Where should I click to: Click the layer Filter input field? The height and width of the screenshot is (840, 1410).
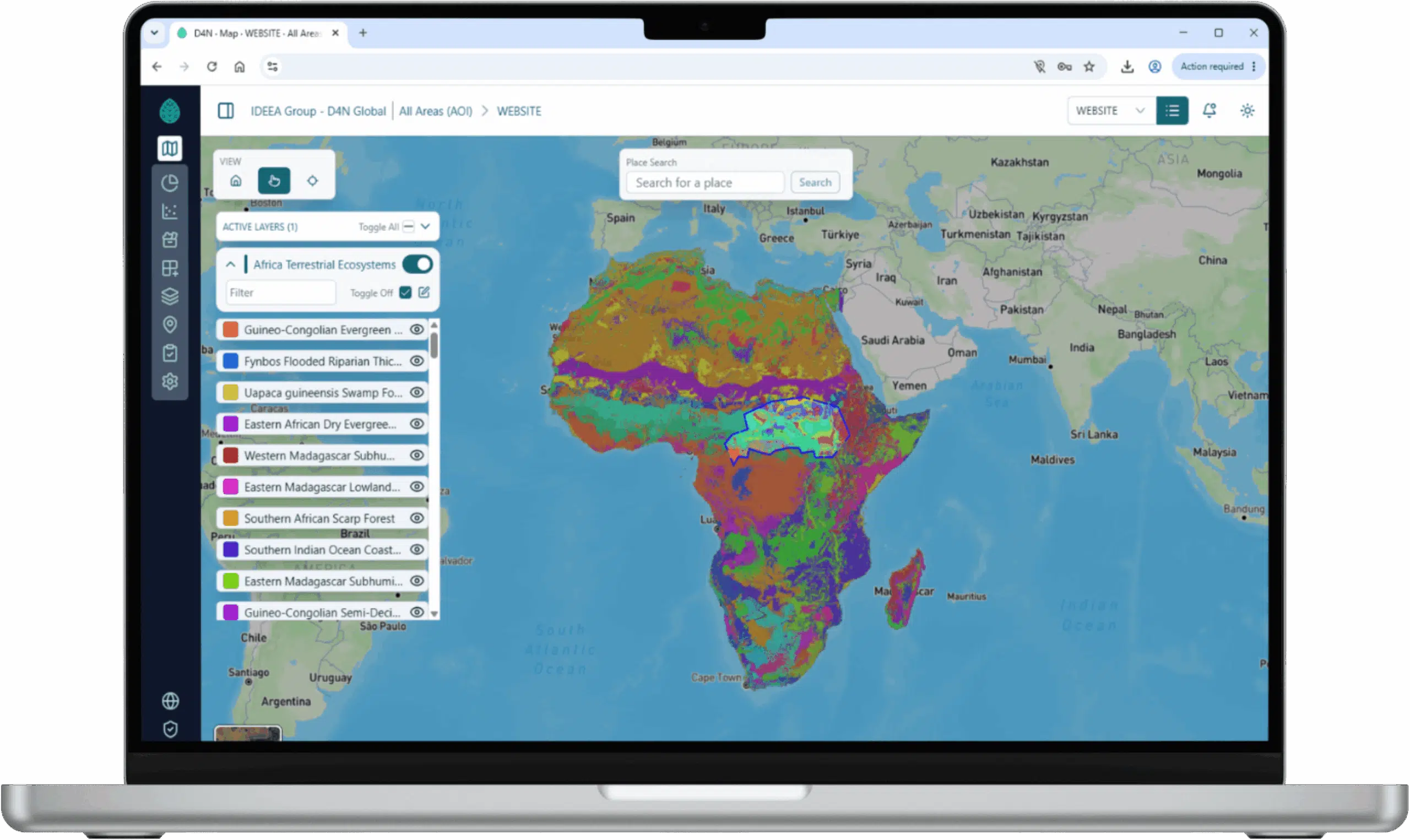(x=281, y=292)
